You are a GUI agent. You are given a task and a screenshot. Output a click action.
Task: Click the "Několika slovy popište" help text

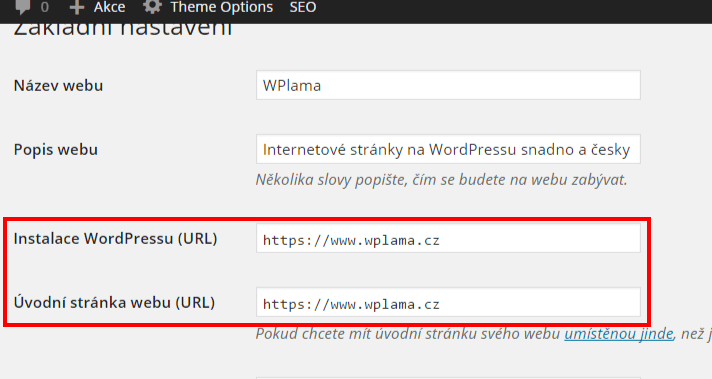point(441,180)
